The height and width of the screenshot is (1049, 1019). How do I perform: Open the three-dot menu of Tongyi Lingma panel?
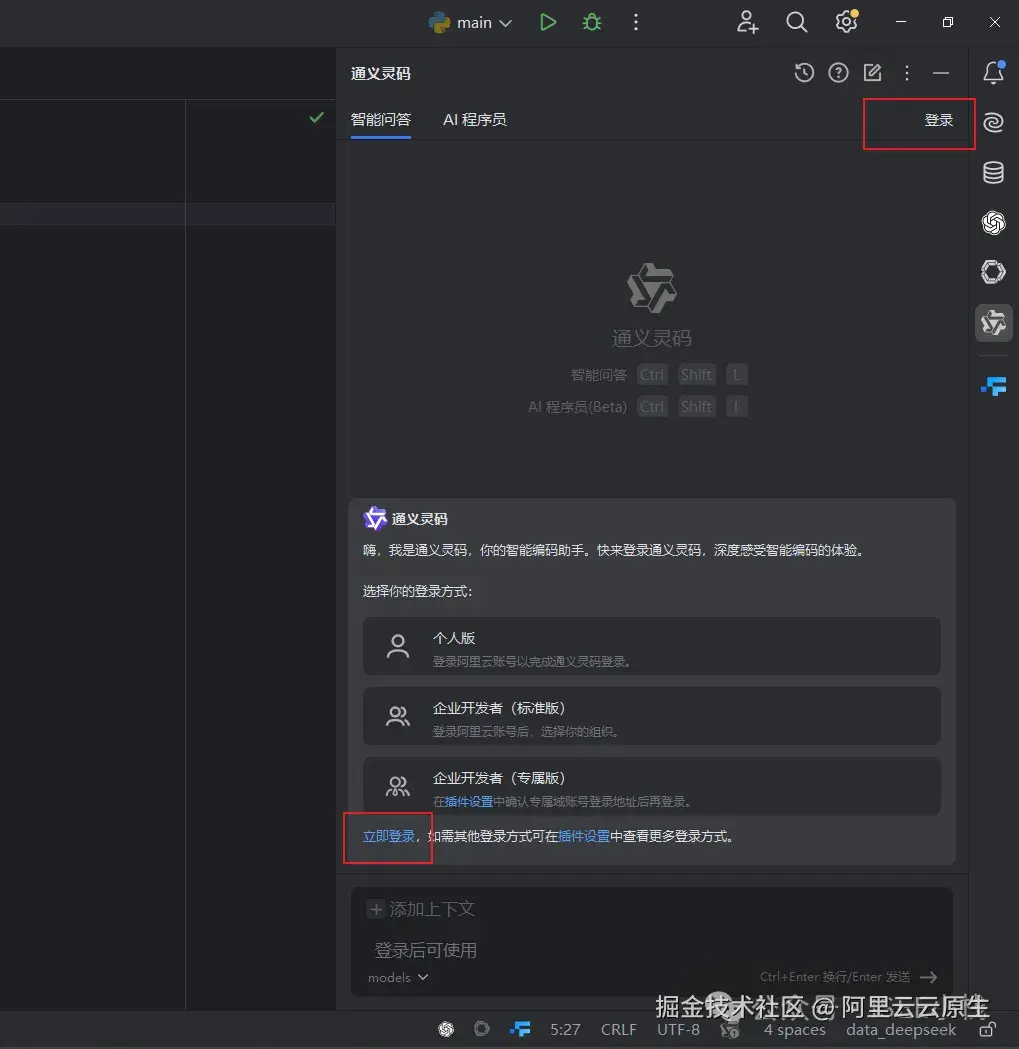906,72
